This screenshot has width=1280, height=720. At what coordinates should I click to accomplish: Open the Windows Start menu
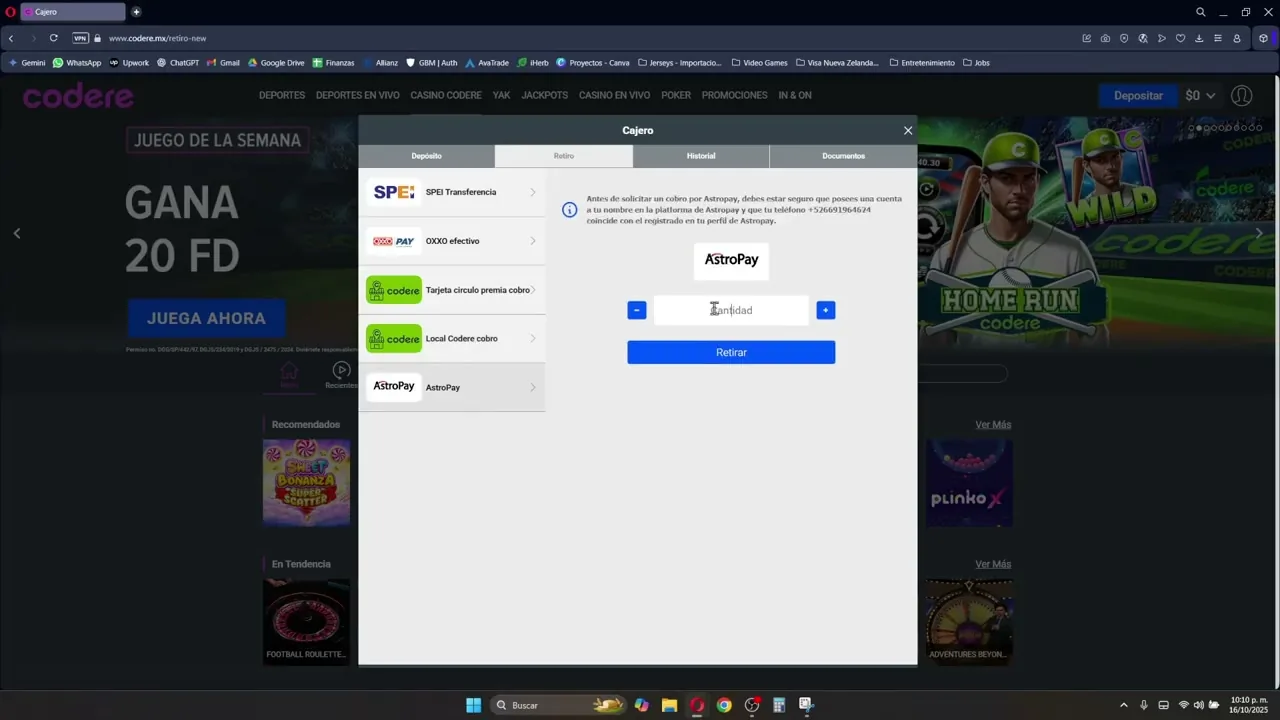point(474,705)
